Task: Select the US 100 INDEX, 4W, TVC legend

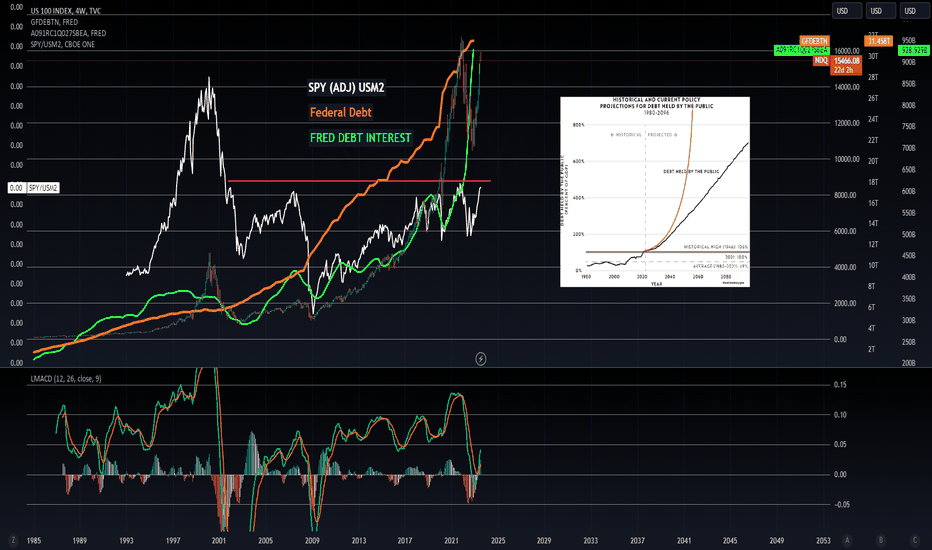Action: pos(66,11)
